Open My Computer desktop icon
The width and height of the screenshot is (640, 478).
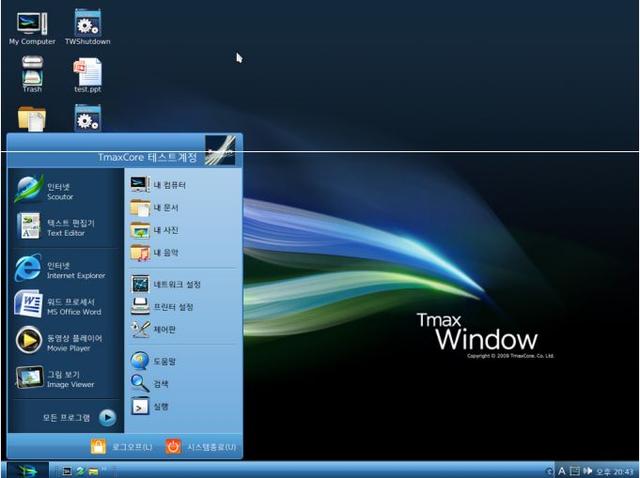(x=32, y=27)
